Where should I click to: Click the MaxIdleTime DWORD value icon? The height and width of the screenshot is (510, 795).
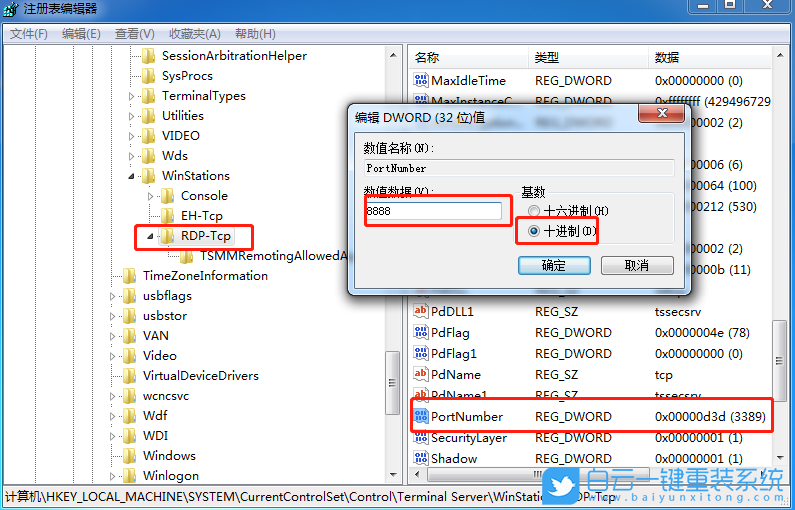click(421, 80)
